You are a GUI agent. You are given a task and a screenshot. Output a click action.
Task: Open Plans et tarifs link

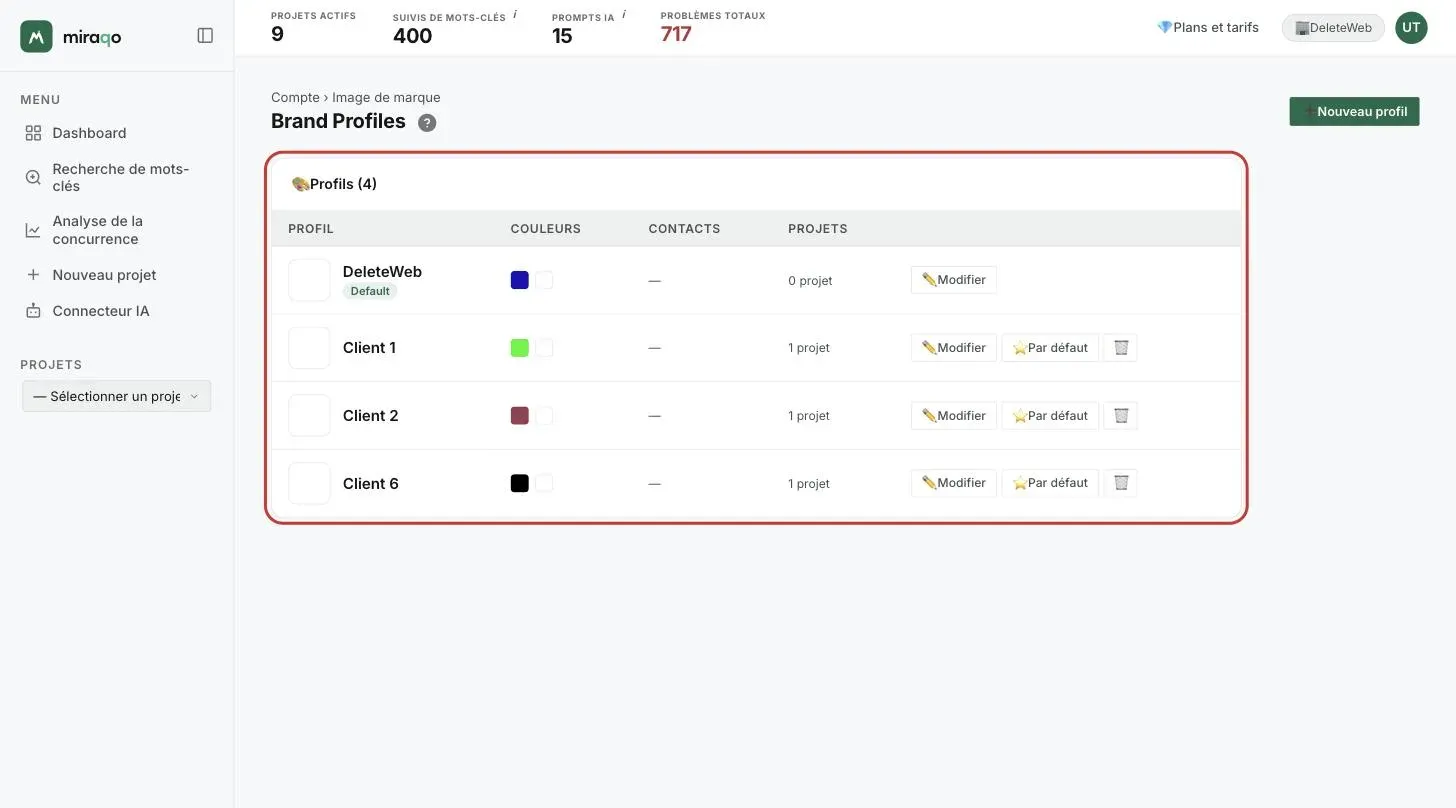(1207, 28)
